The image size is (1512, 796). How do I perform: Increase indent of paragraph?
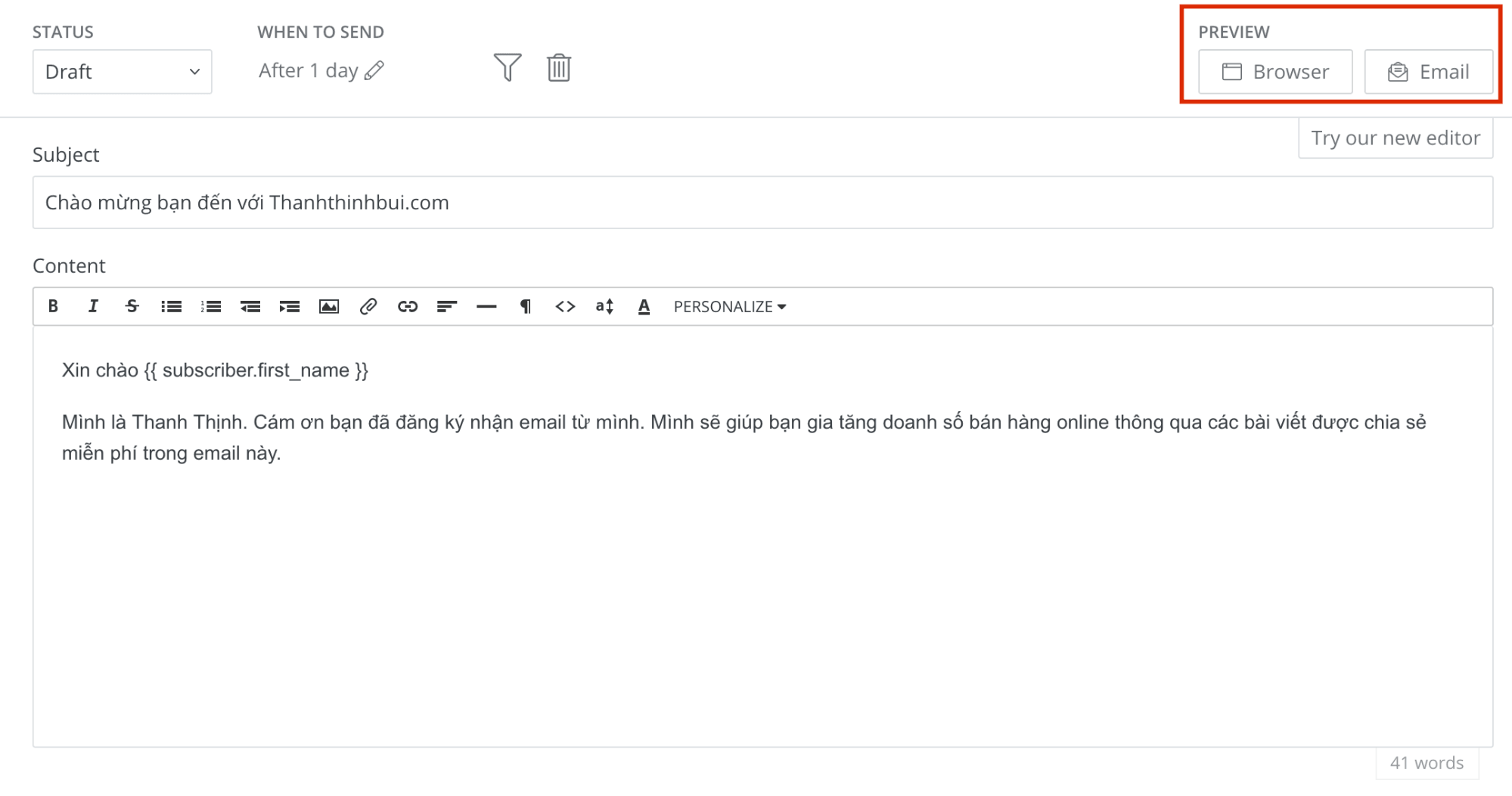(x=289, y=306)
